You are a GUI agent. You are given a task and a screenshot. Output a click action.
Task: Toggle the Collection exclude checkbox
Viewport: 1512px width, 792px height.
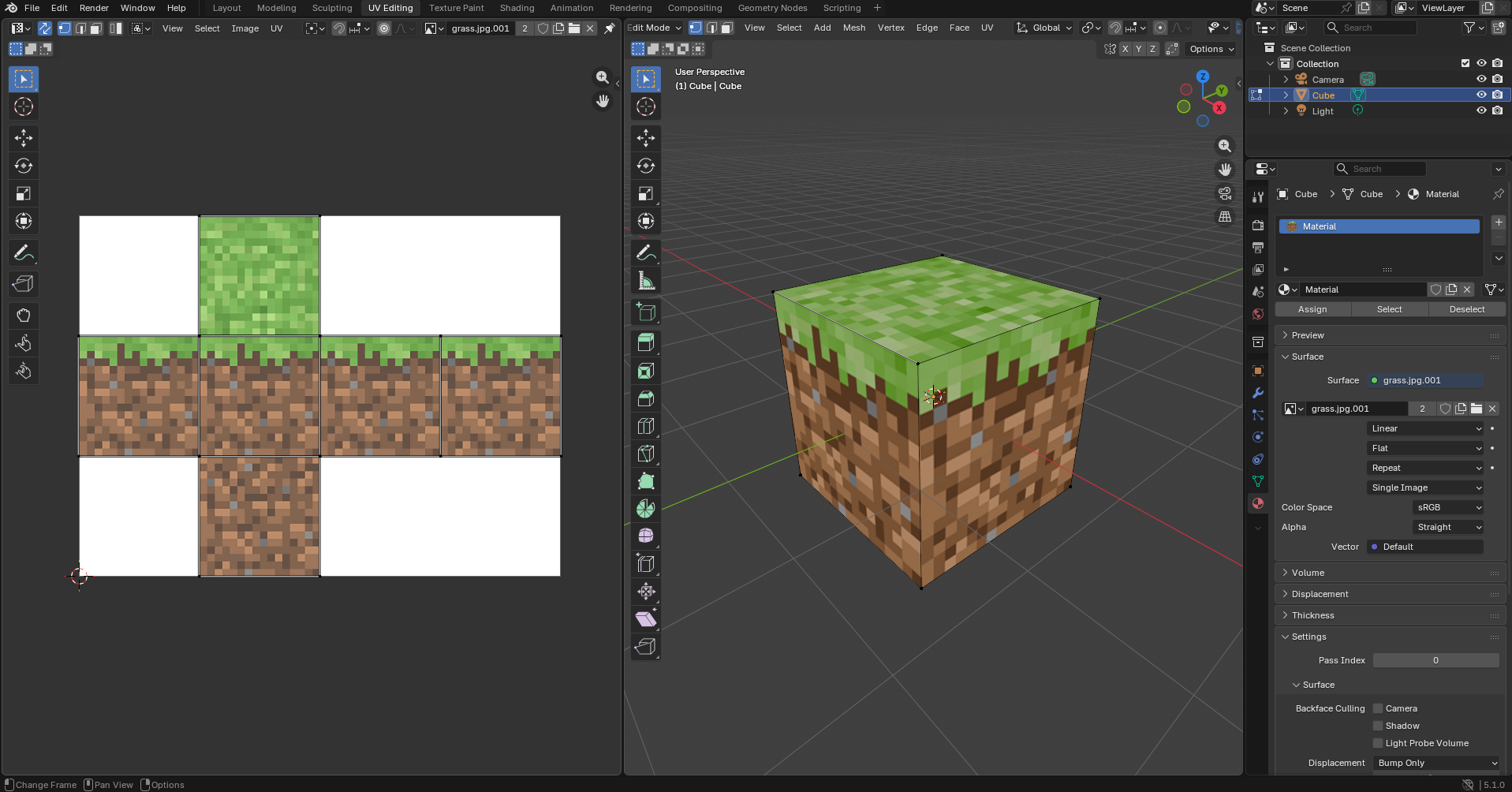(1465, 63)
